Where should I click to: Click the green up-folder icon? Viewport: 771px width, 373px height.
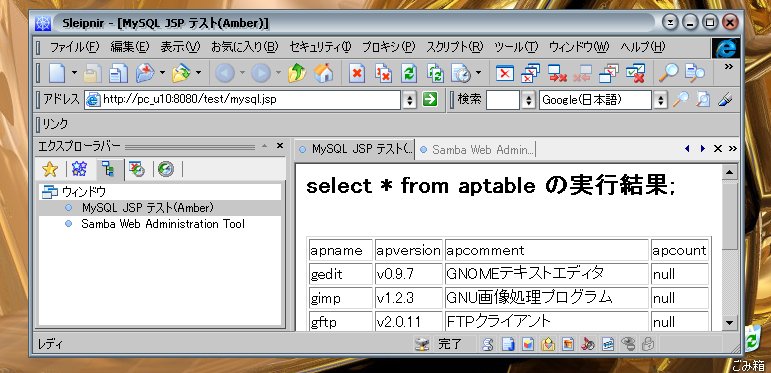297,74
